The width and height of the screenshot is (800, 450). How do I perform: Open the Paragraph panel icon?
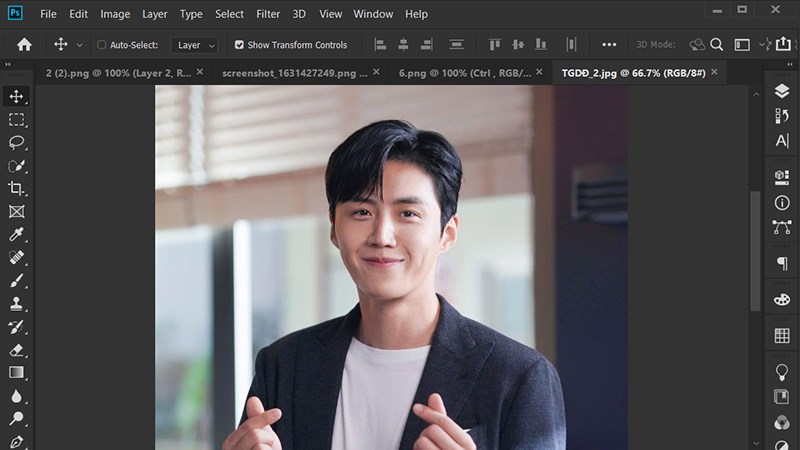(x=782, y=263)
